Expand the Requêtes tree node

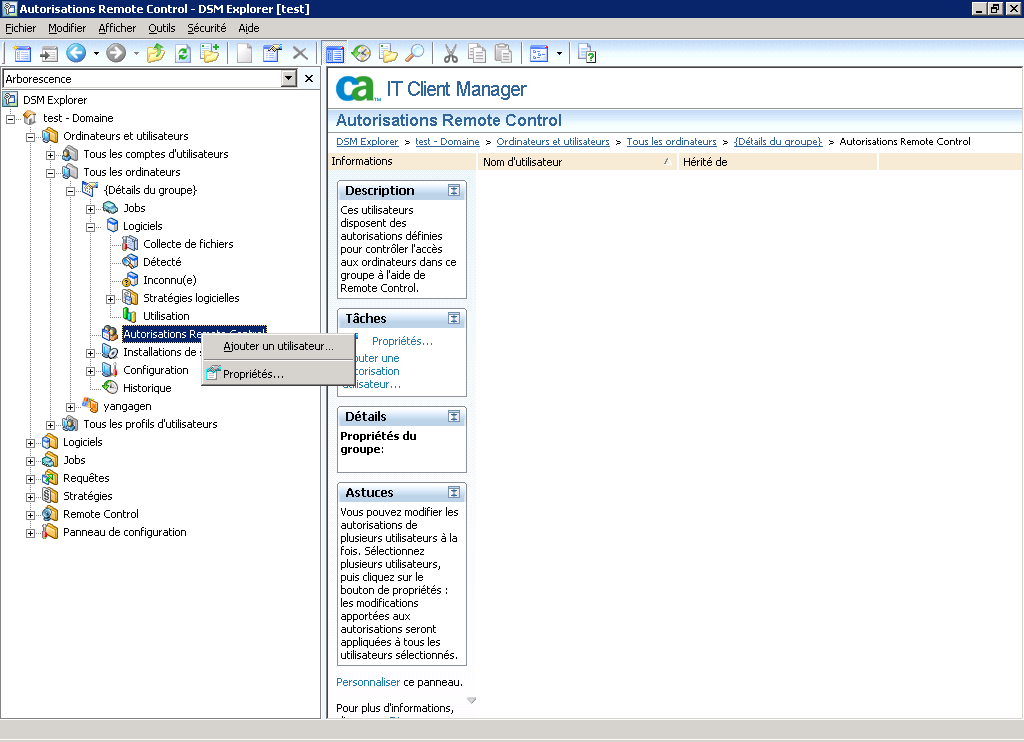[30, 477]
